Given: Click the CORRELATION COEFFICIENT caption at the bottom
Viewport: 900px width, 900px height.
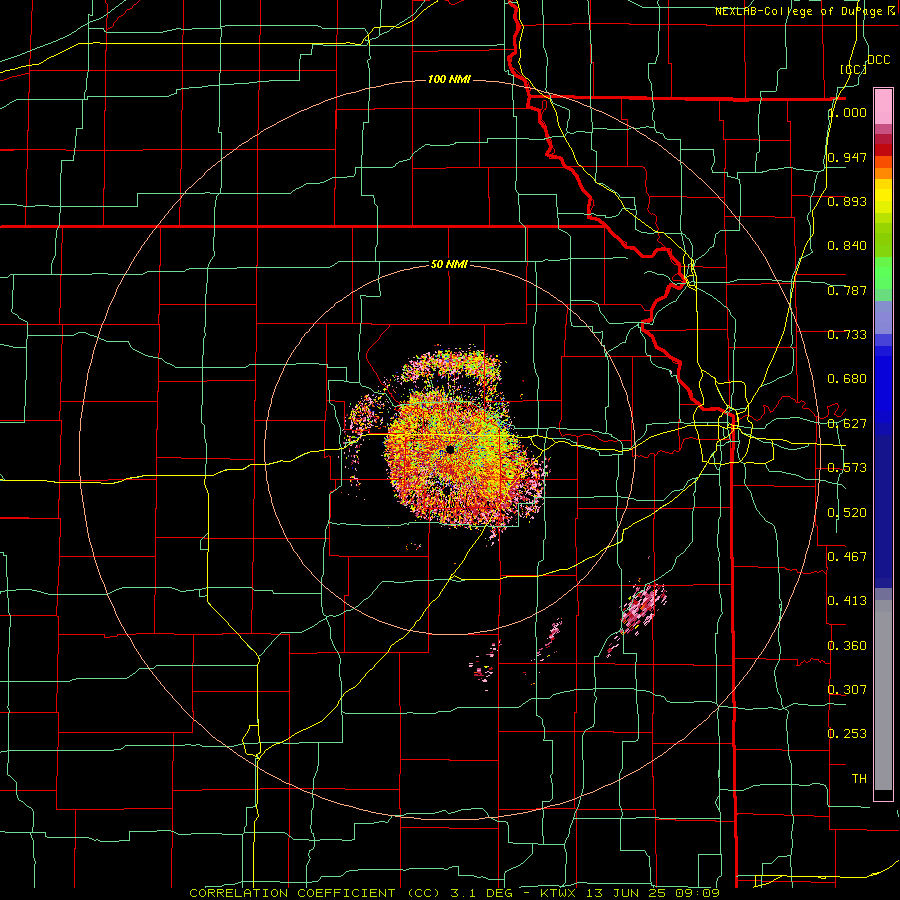Looking at the screenshot, I should [x=455, y=893].
